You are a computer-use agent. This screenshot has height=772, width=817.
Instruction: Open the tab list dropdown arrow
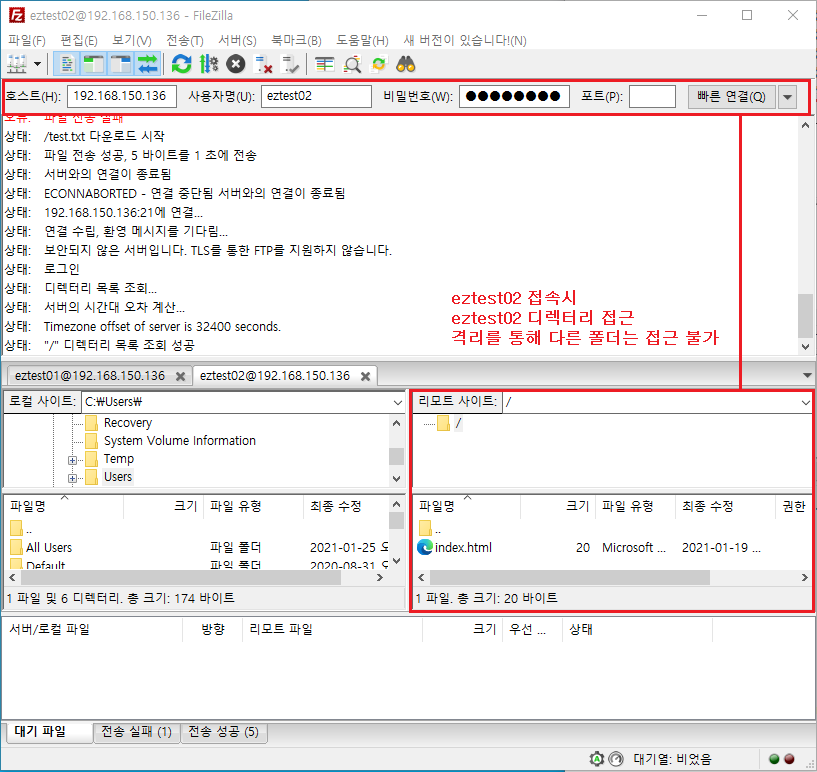point(807,376)
